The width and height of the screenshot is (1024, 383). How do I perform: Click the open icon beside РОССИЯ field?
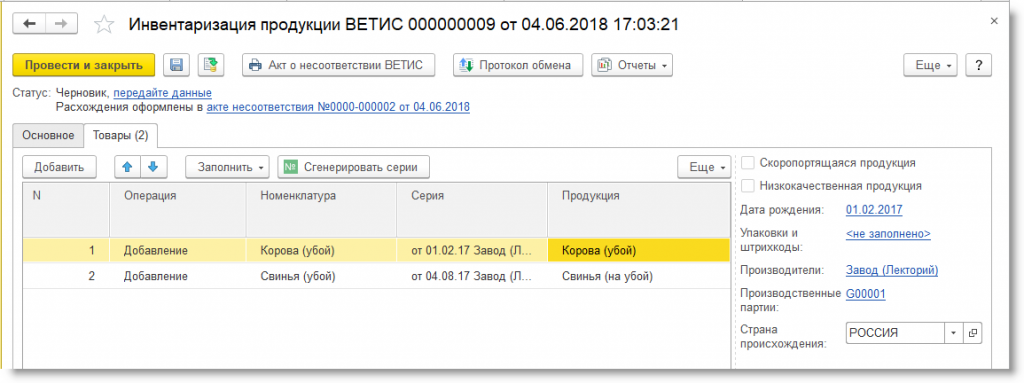(972, 333)
